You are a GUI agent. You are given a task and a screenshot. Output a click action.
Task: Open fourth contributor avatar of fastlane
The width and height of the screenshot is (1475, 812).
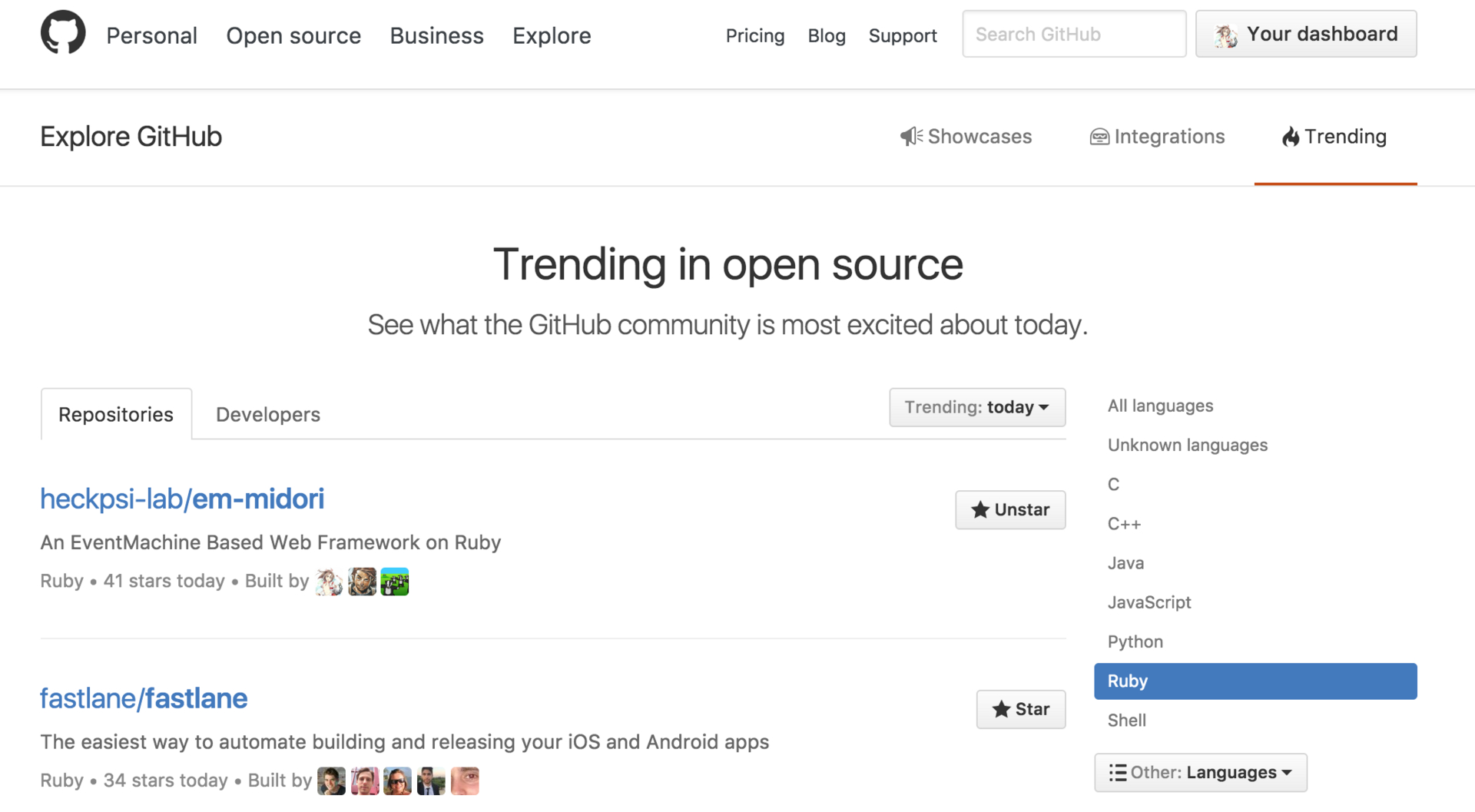tap(431, 781)
